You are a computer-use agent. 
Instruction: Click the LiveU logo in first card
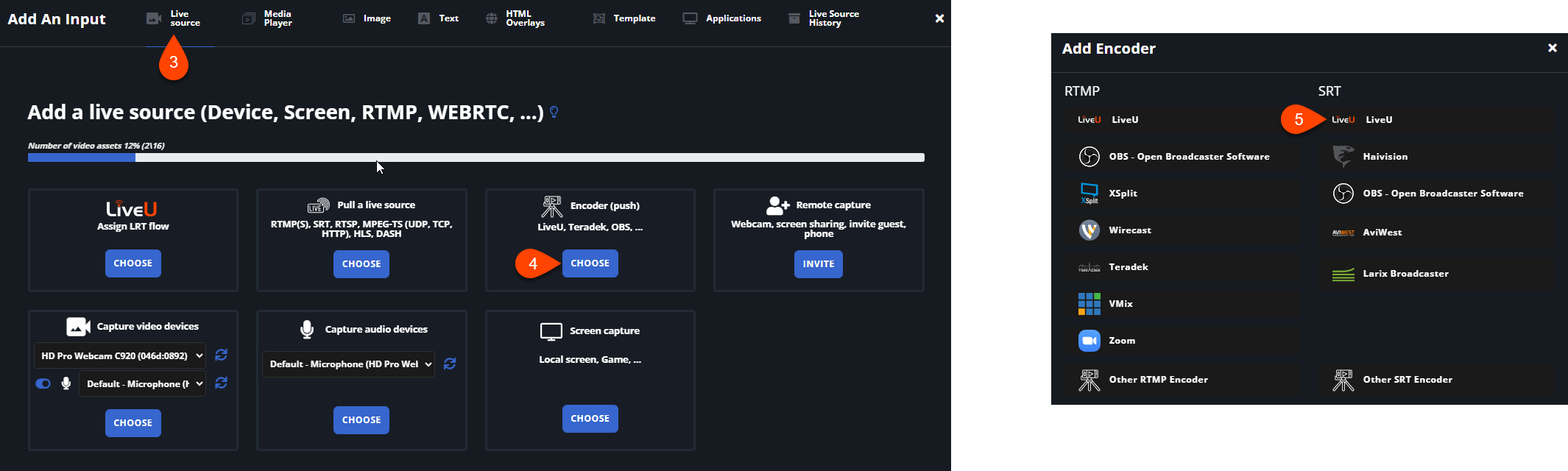[132, 209]
